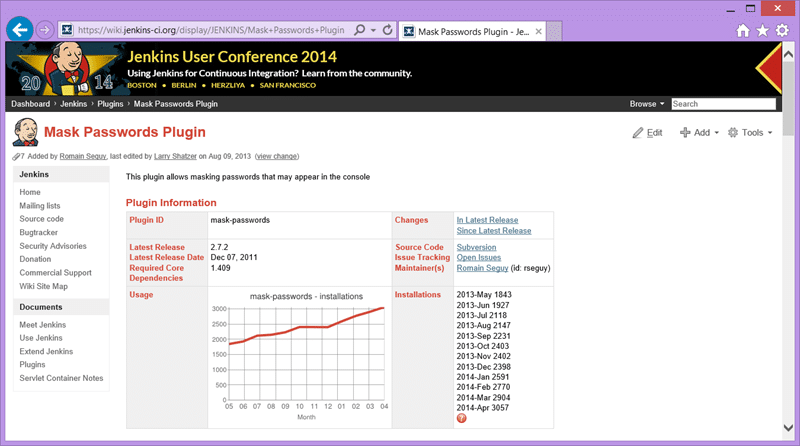Screen dimensions: 800x446
Task: Click the installations usage chart
Action: tap(300, 356)
